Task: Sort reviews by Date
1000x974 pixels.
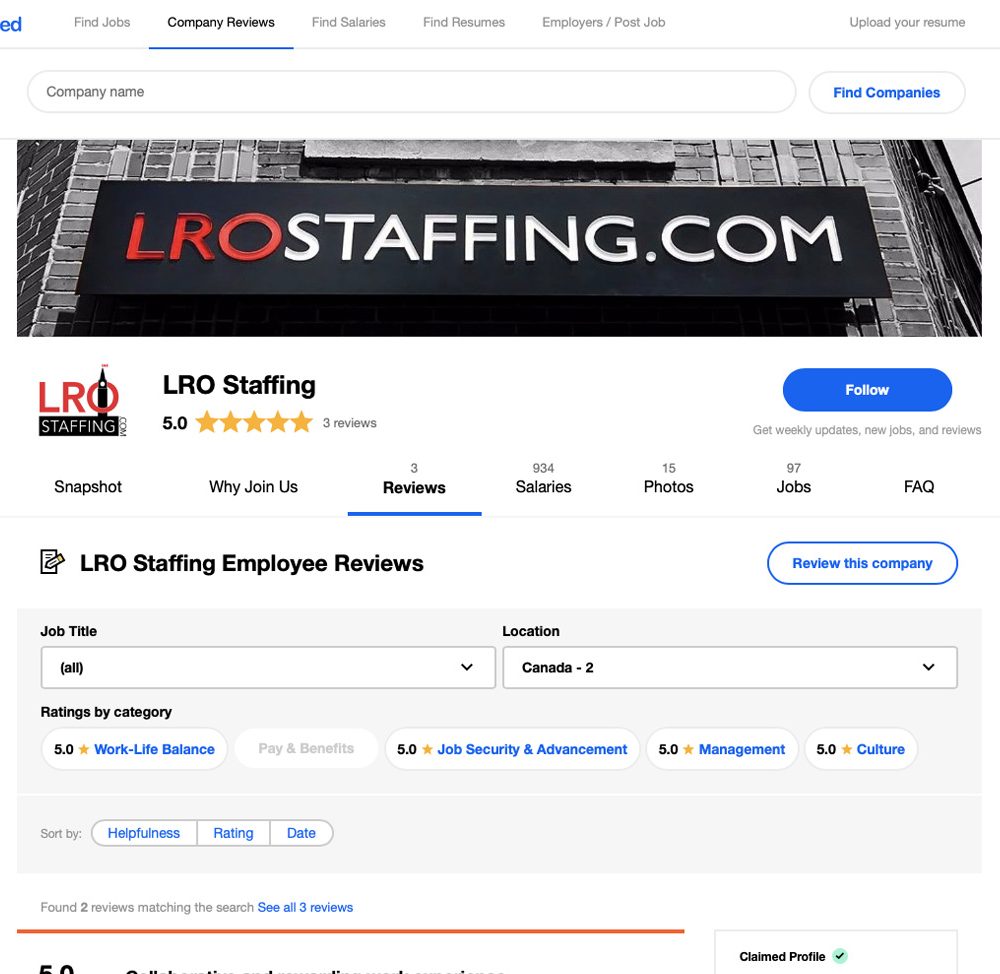Action: [301, 833]
